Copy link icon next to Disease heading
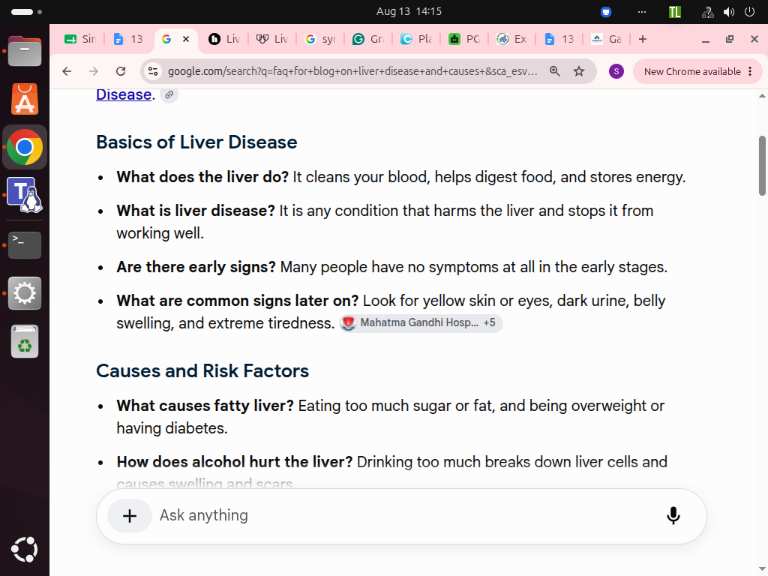This screenshot has height=576, width=768. (x=169, y=95)
